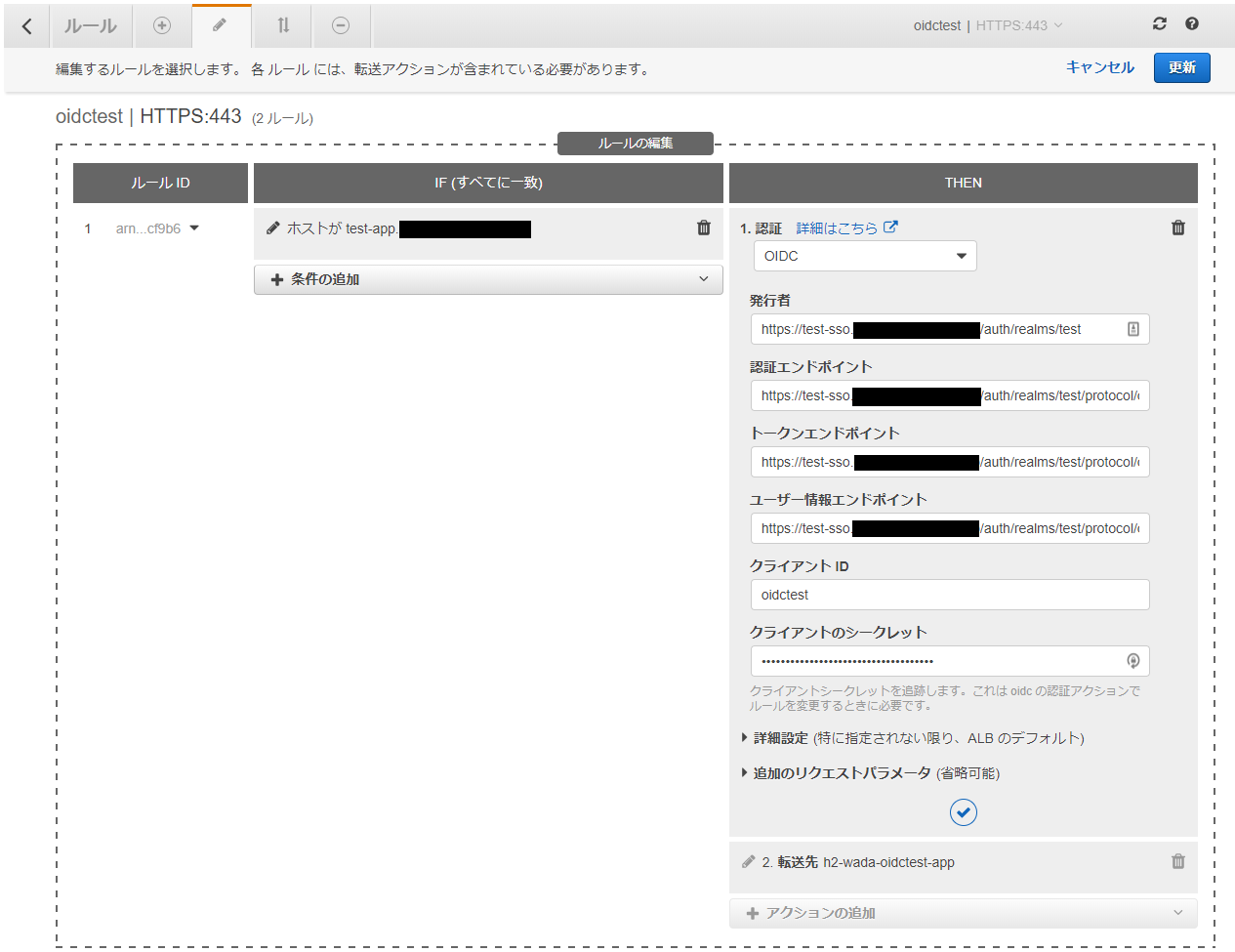
Task: Open the OIDC authentication type dropdown
Action: (865, 255)
